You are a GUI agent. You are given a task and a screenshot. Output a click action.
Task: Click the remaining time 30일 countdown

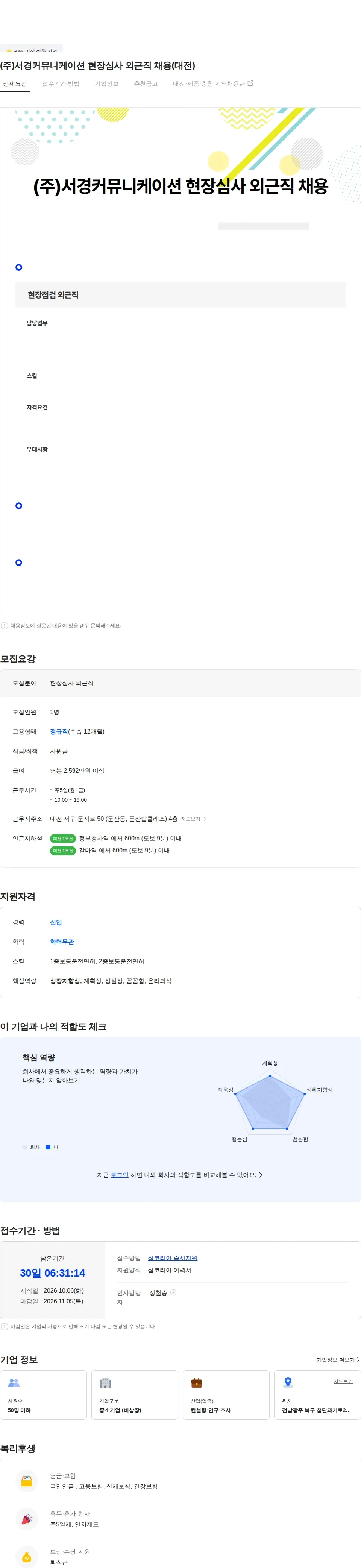click(x=52, y=1273)
